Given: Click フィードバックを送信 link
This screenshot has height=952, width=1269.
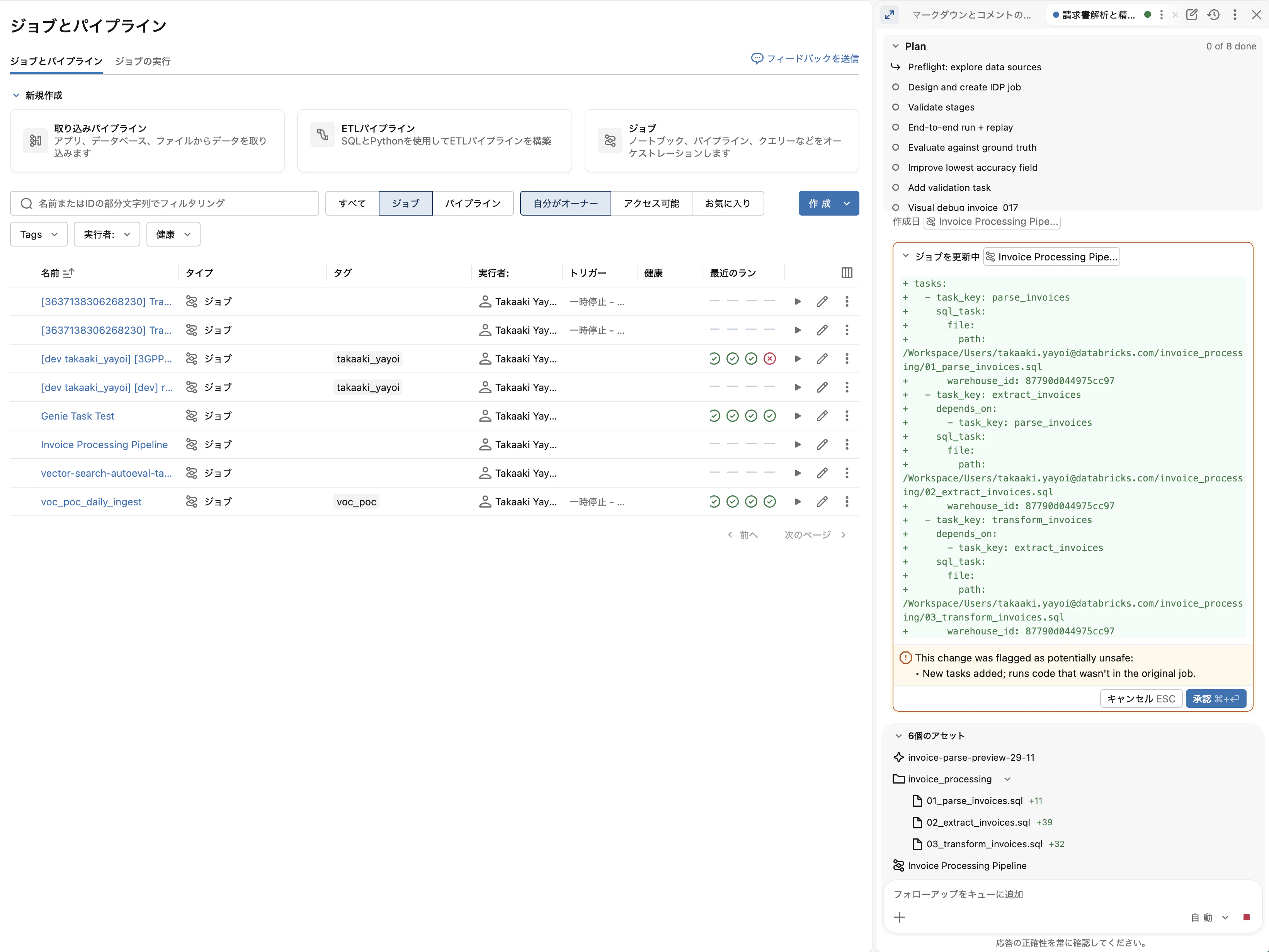Looking at the screenshot, I should [805, 58].
